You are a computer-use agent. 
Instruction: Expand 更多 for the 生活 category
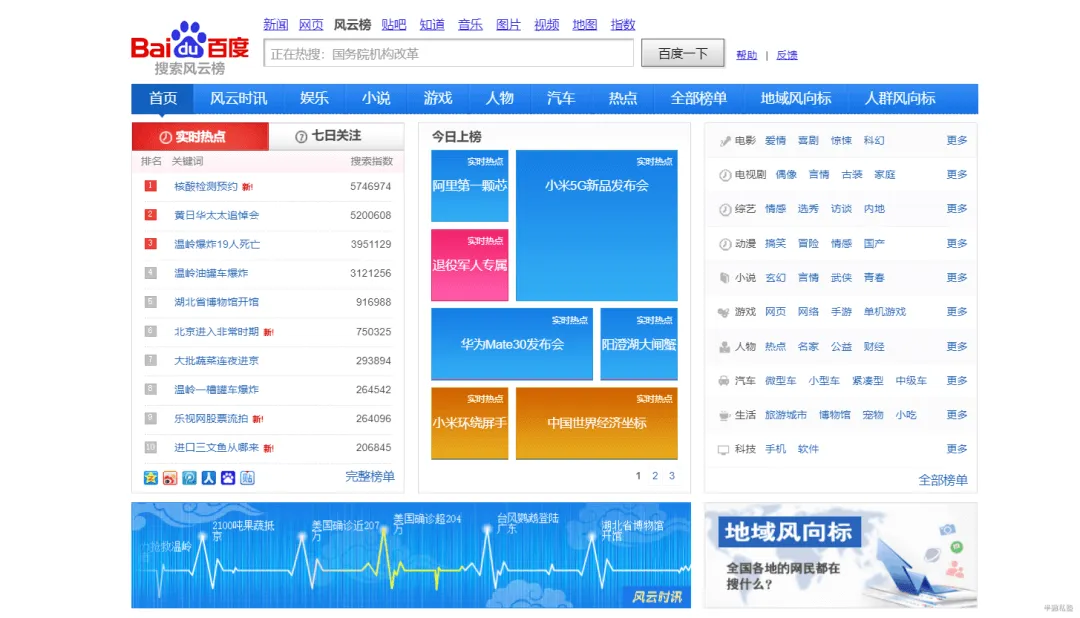(957, 415)
